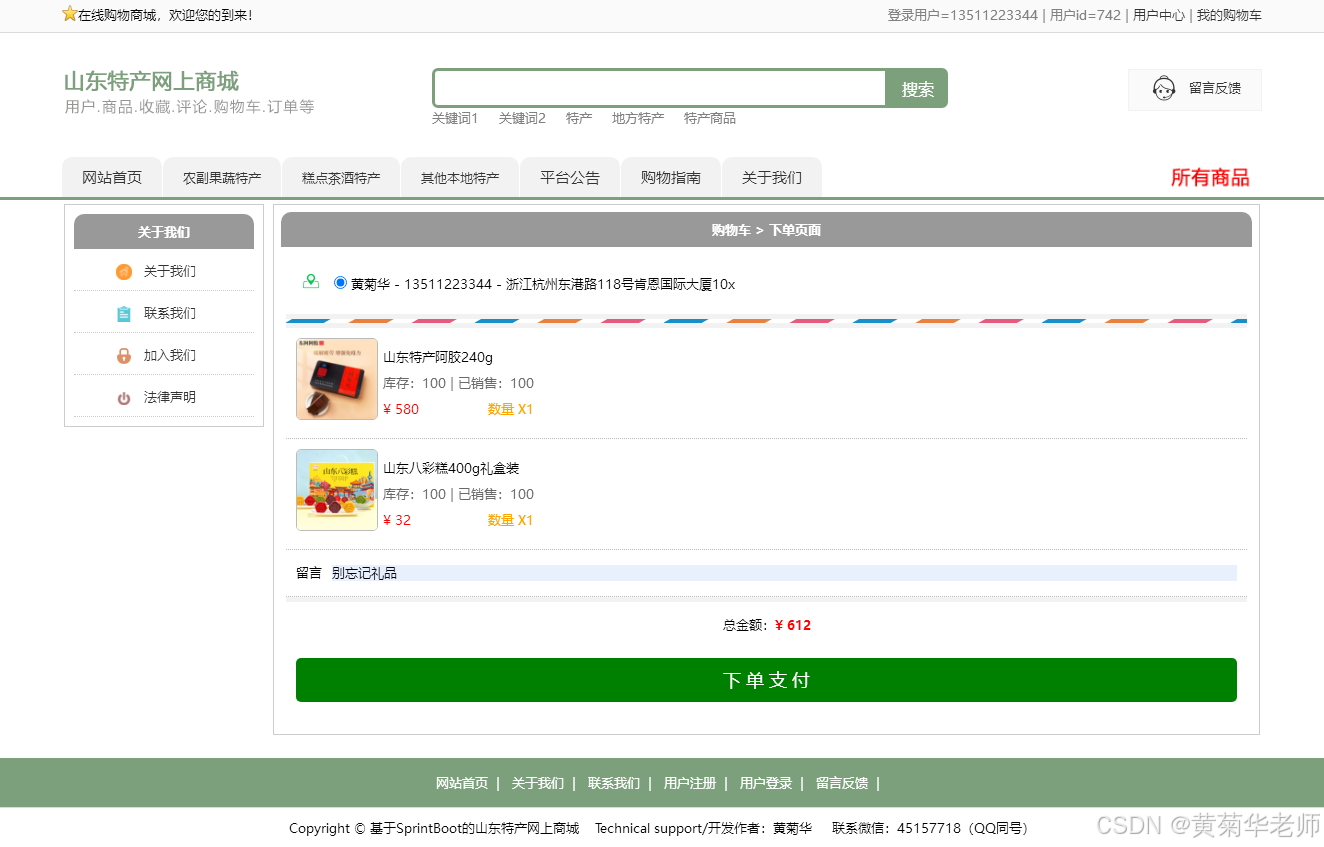Click the 山东特产阿胶240g product name
Viewport: 1324px width, 847px height.
tap(438, 357)
